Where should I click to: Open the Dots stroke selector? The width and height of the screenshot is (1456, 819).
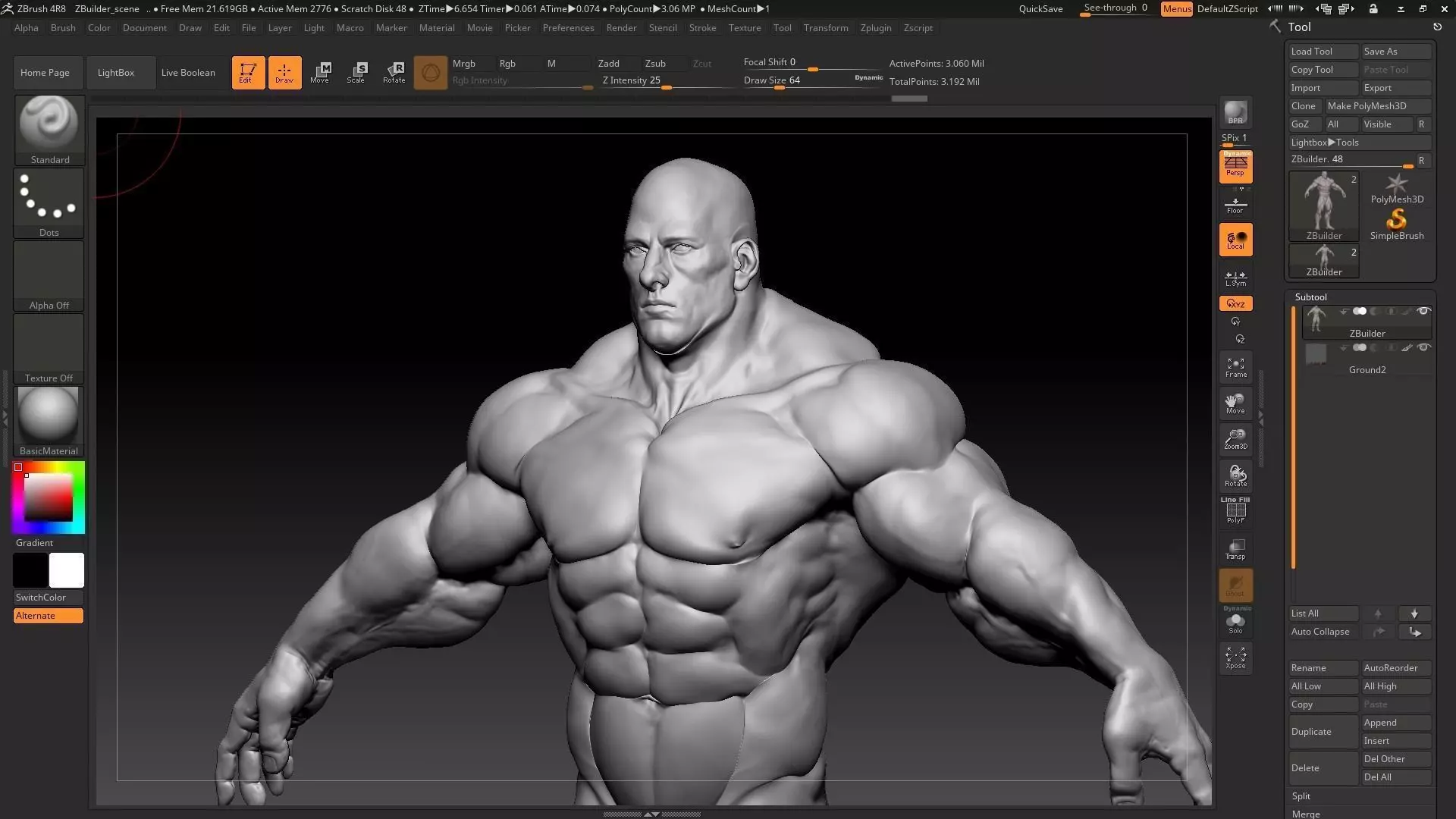point(49,203)
